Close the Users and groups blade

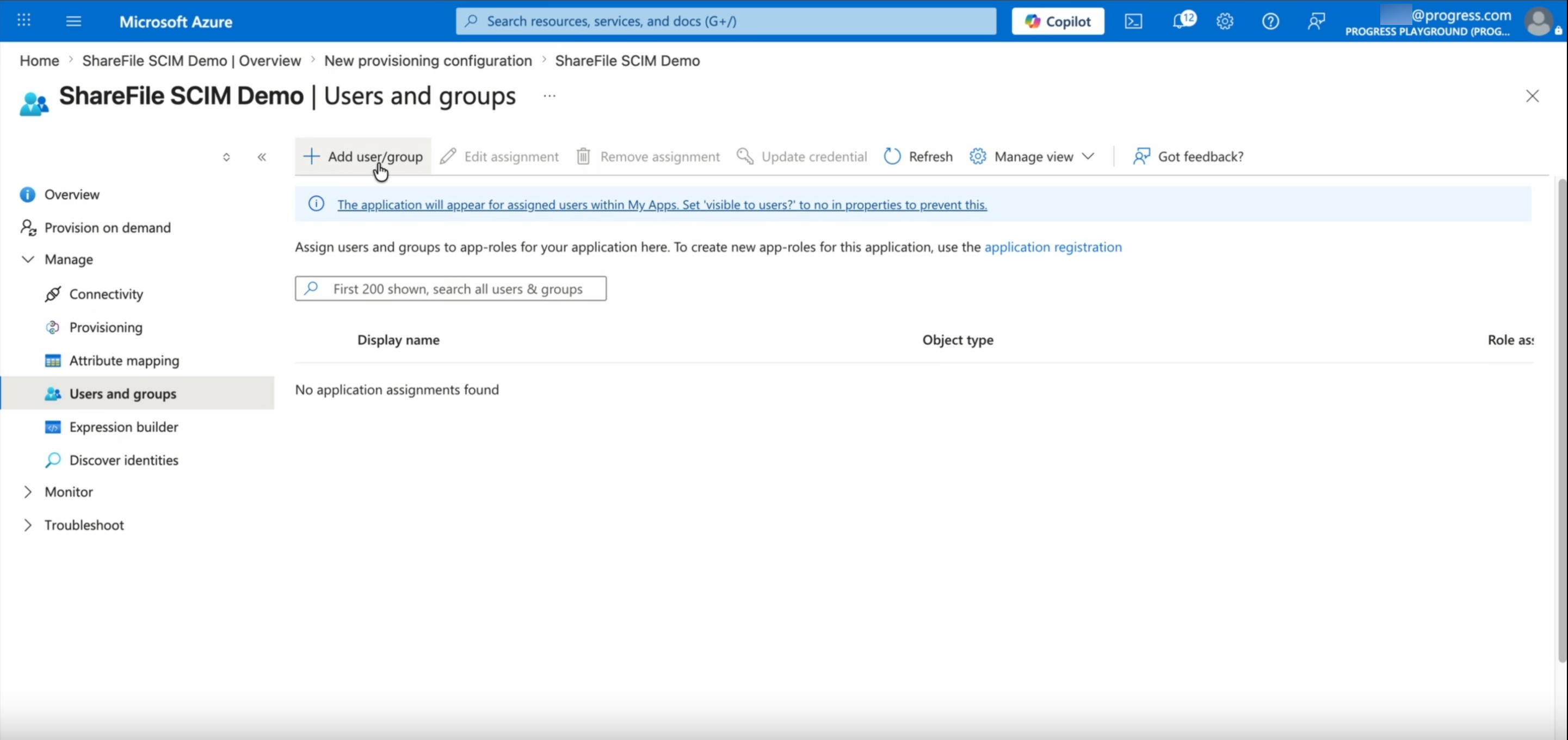coord(1532,96)
